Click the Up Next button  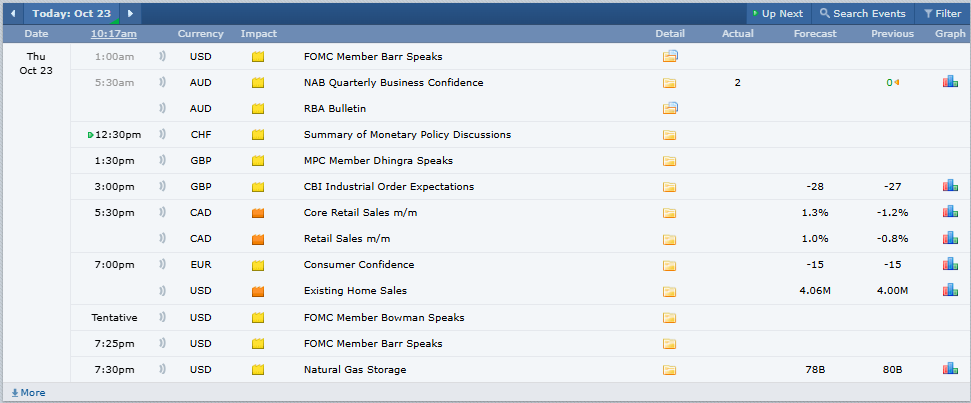777,14
